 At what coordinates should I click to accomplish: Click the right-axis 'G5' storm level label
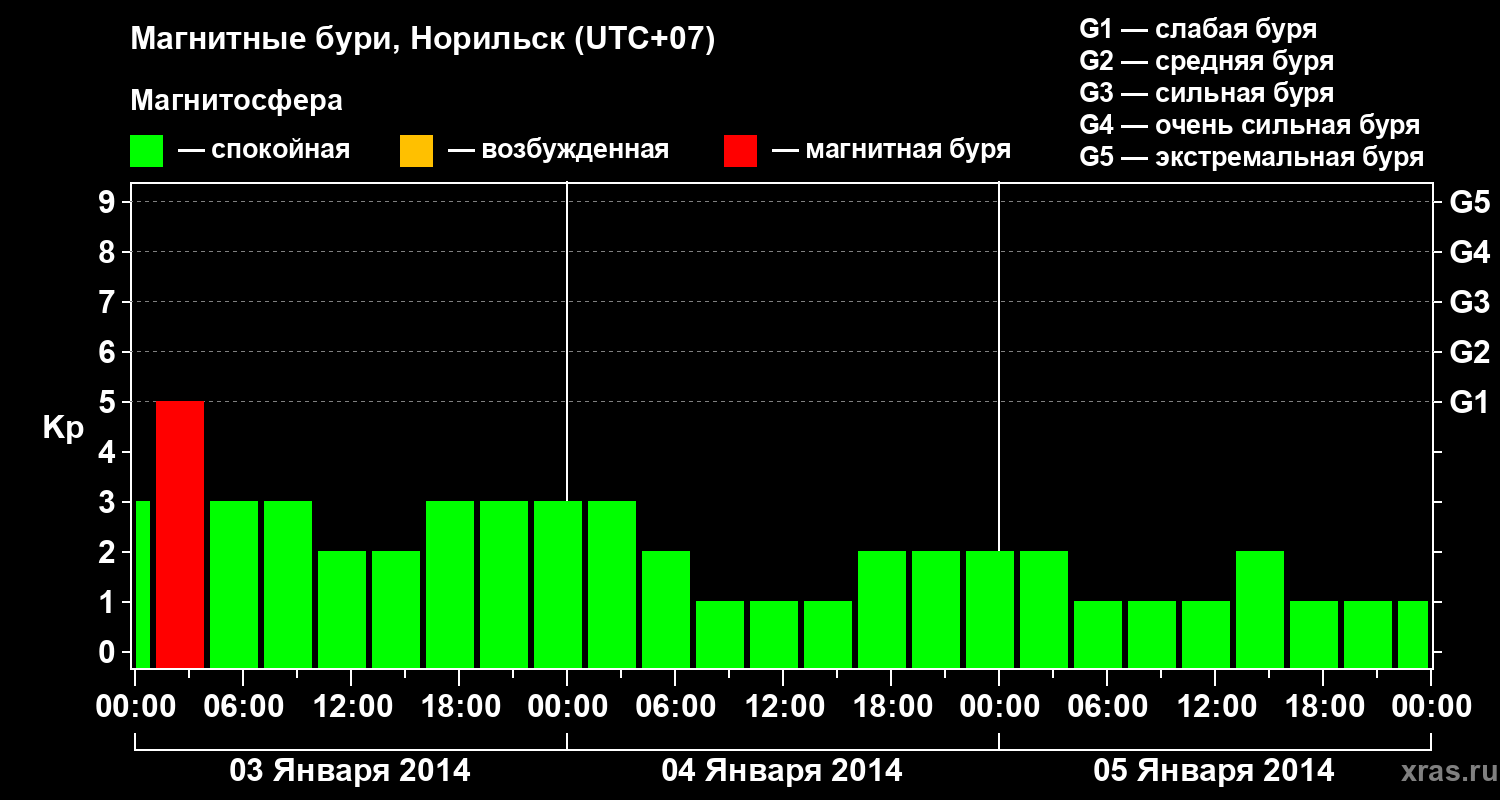pos(1469,202)
